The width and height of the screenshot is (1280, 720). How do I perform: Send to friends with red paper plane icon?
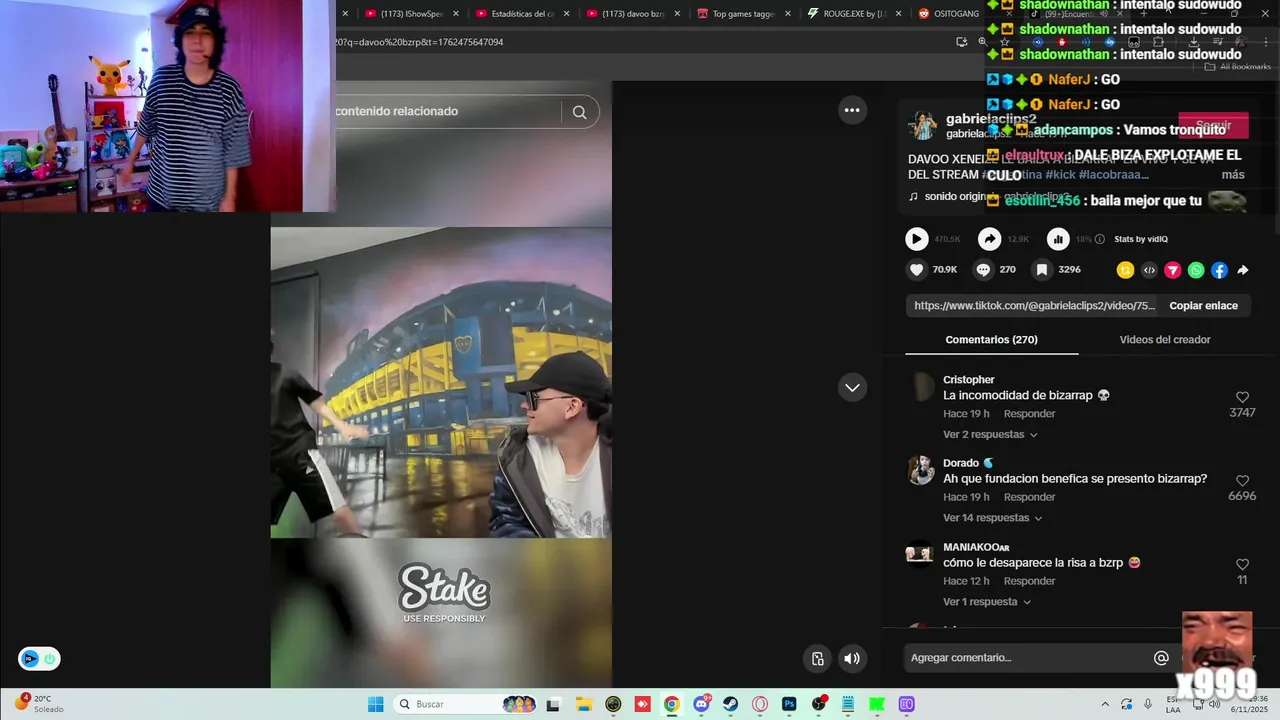tap(1173, 270)
